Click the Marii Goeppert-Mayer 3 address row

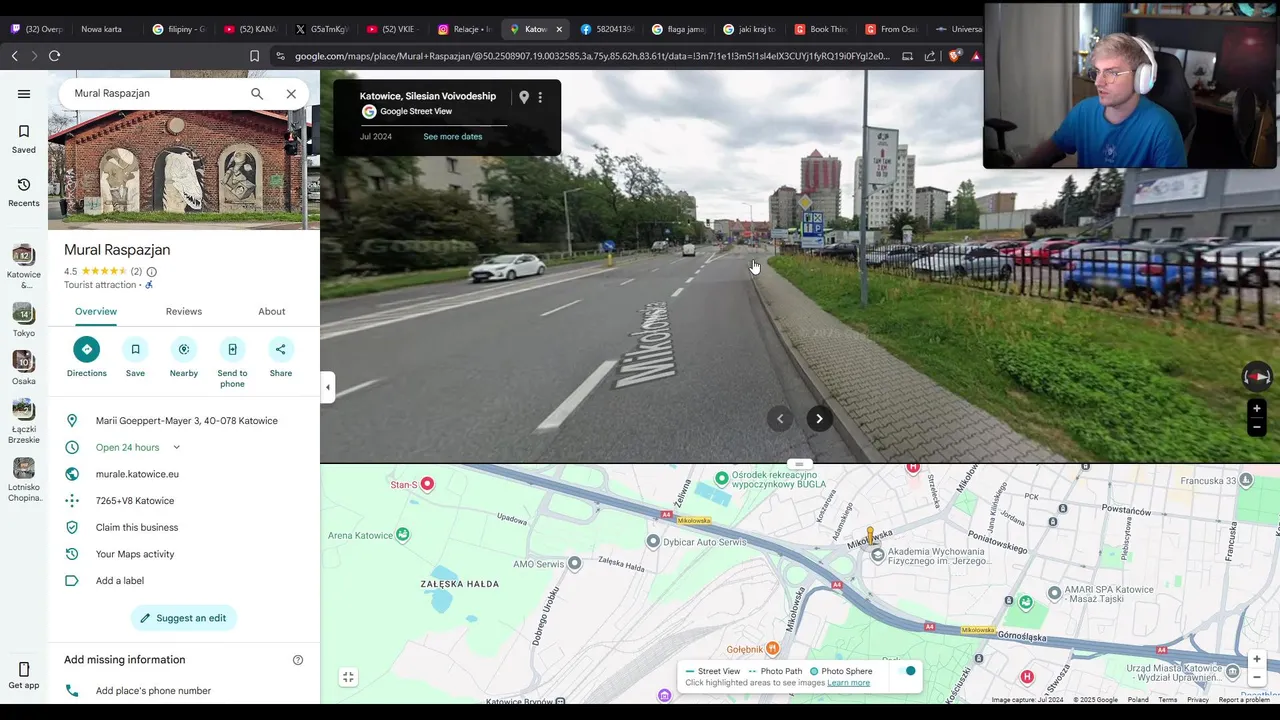tap(184, 421)
